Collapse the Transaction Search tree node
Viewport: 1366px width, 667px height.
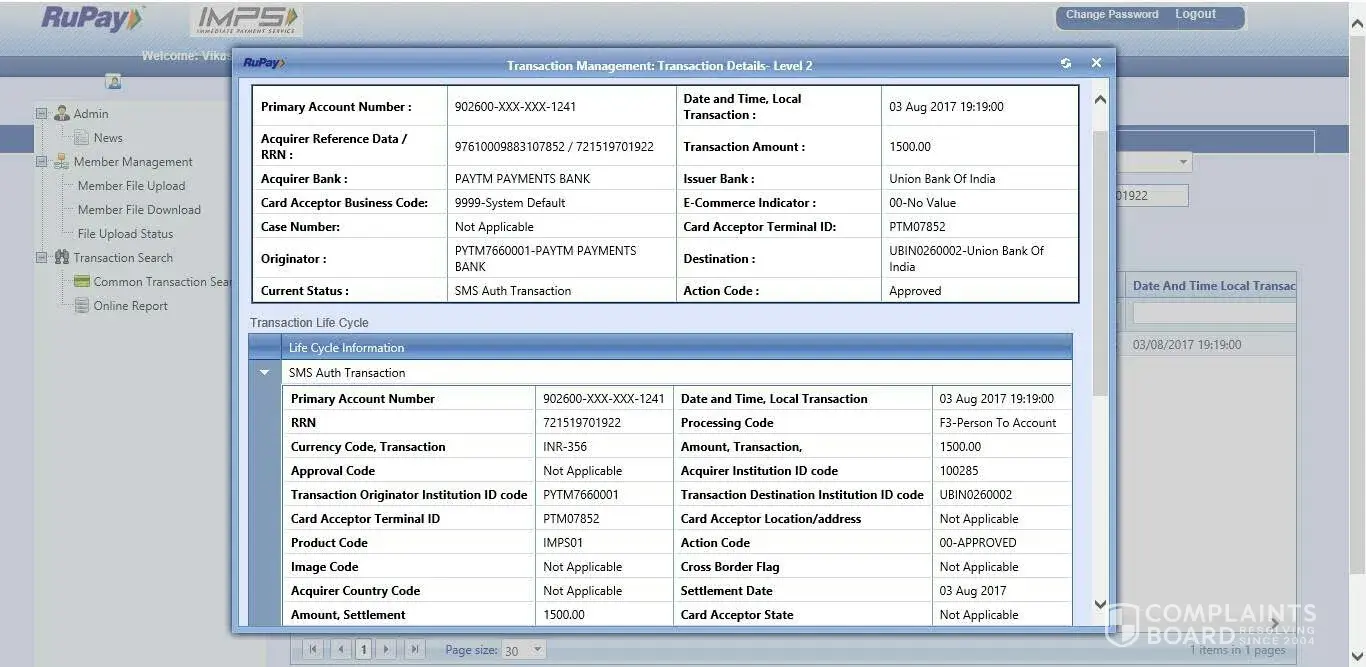point(42,258)
